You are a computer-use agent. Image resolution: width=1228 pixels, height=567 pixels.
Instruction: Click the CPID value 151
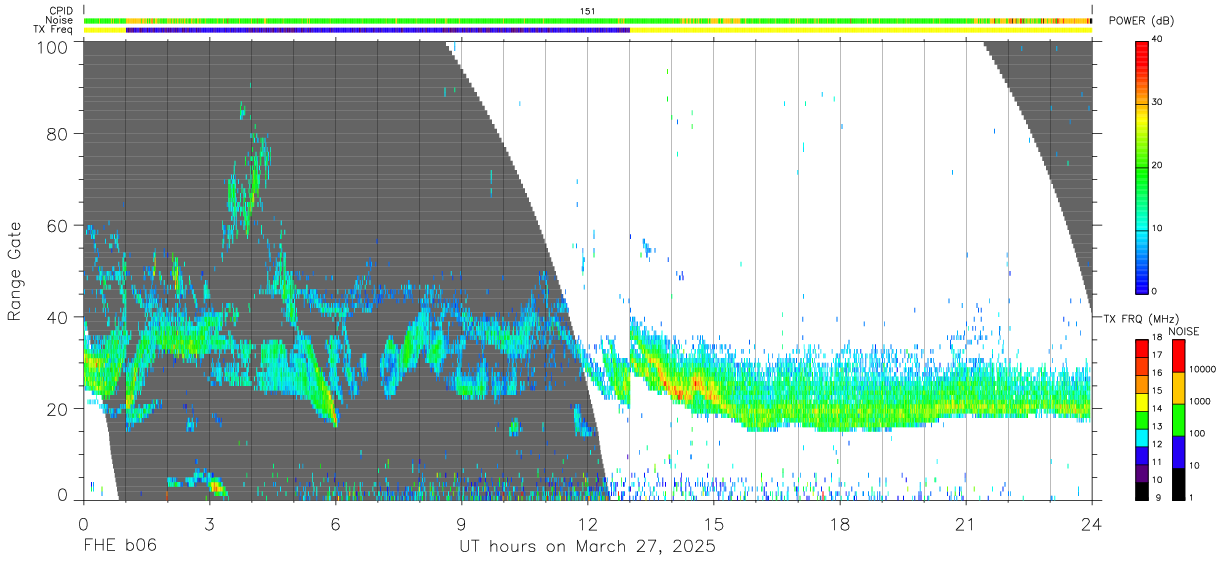(587, 11)
